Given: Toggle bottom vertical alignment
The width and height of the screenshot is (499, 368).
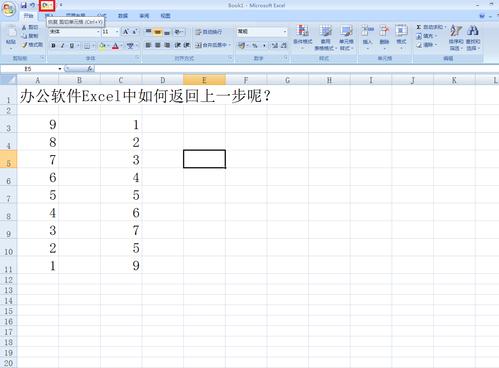Looking at the screenshot, I should click(x=167, y=32).
